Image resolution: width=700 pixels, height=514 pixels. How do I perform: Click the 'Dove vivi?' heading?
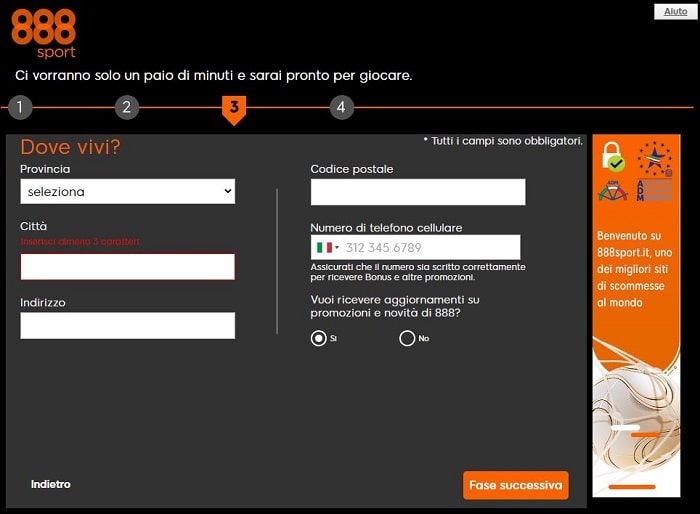click(71, 147)
